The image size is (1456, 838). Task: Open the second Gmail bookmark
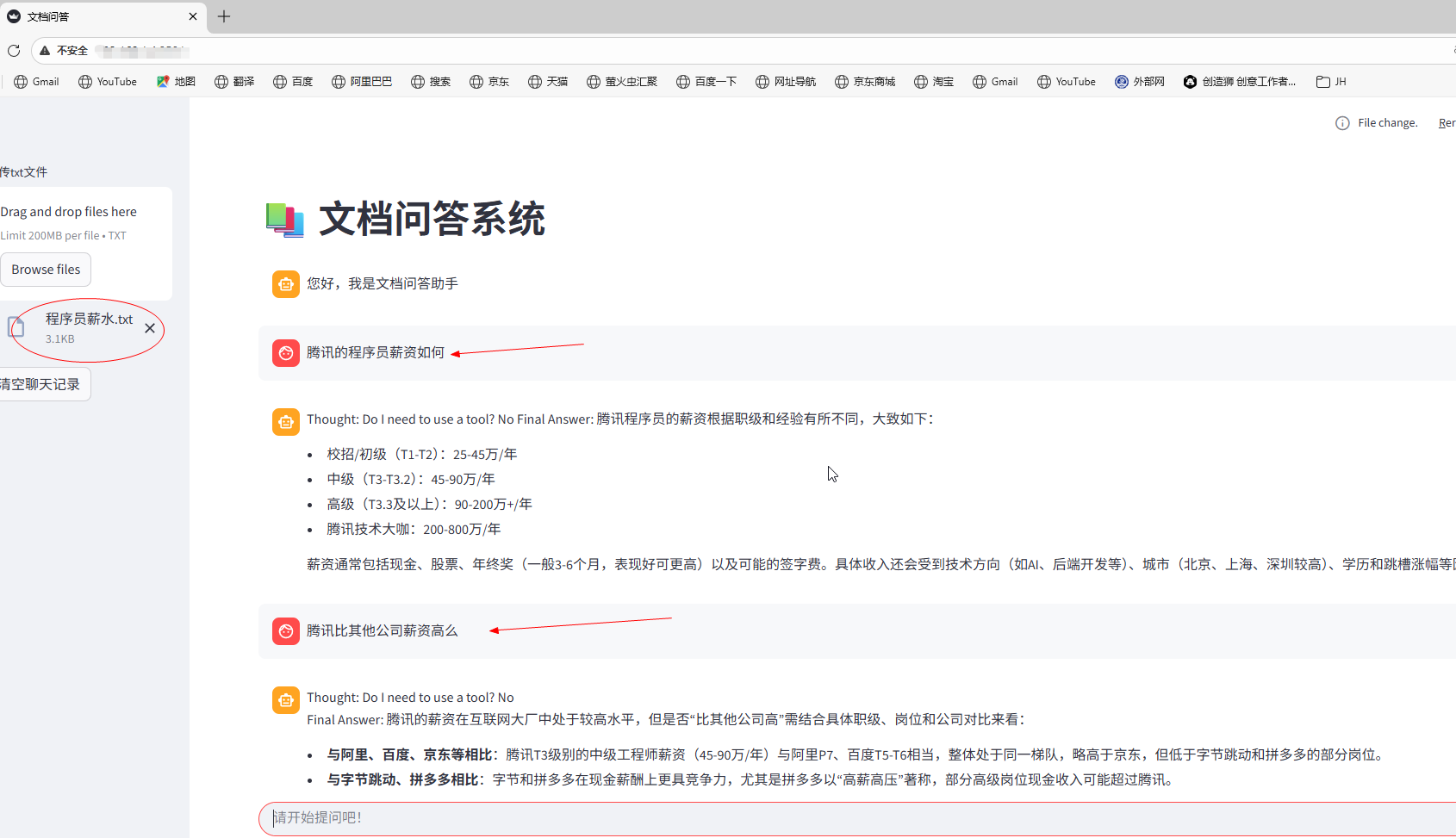coord(996,82)
